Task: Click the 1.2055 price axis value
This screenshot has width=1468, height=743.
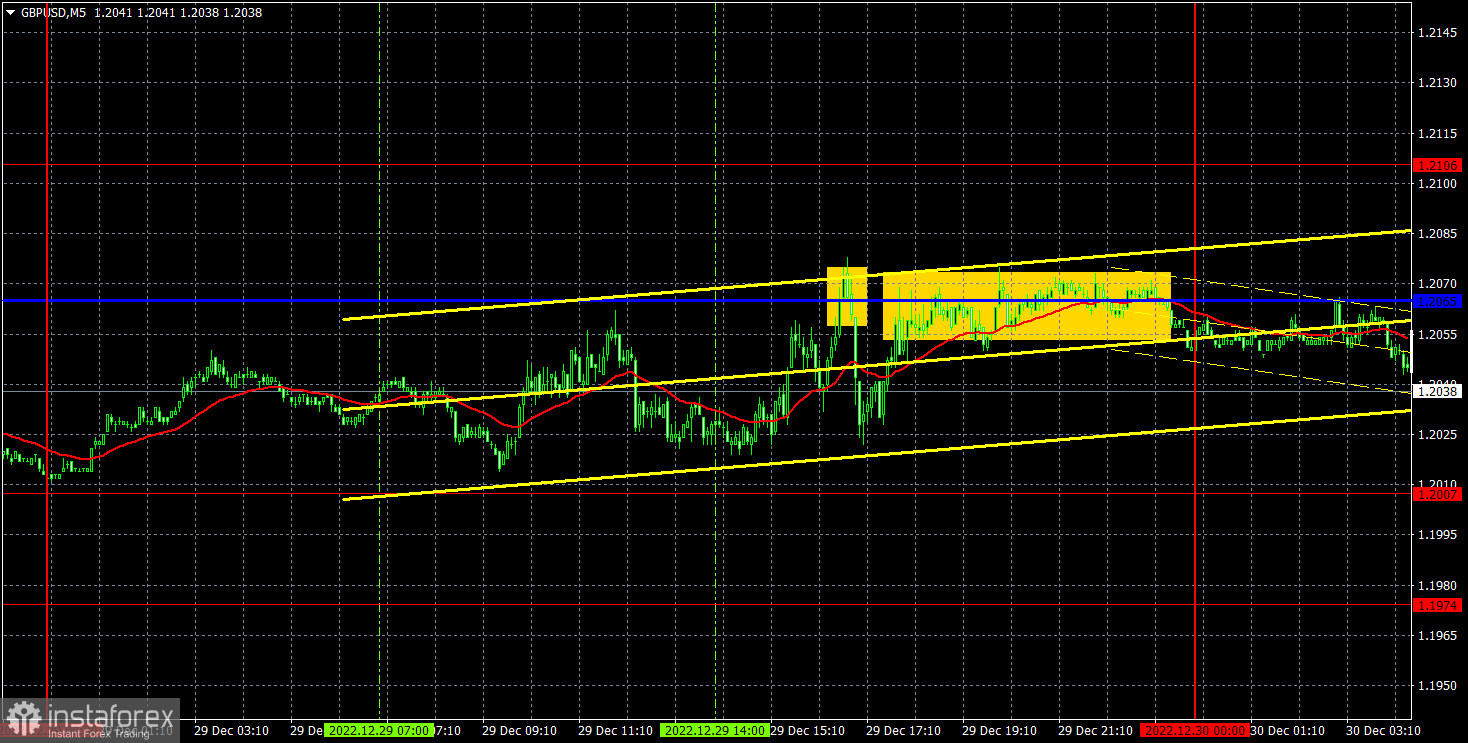Action: pos(1436,334)
